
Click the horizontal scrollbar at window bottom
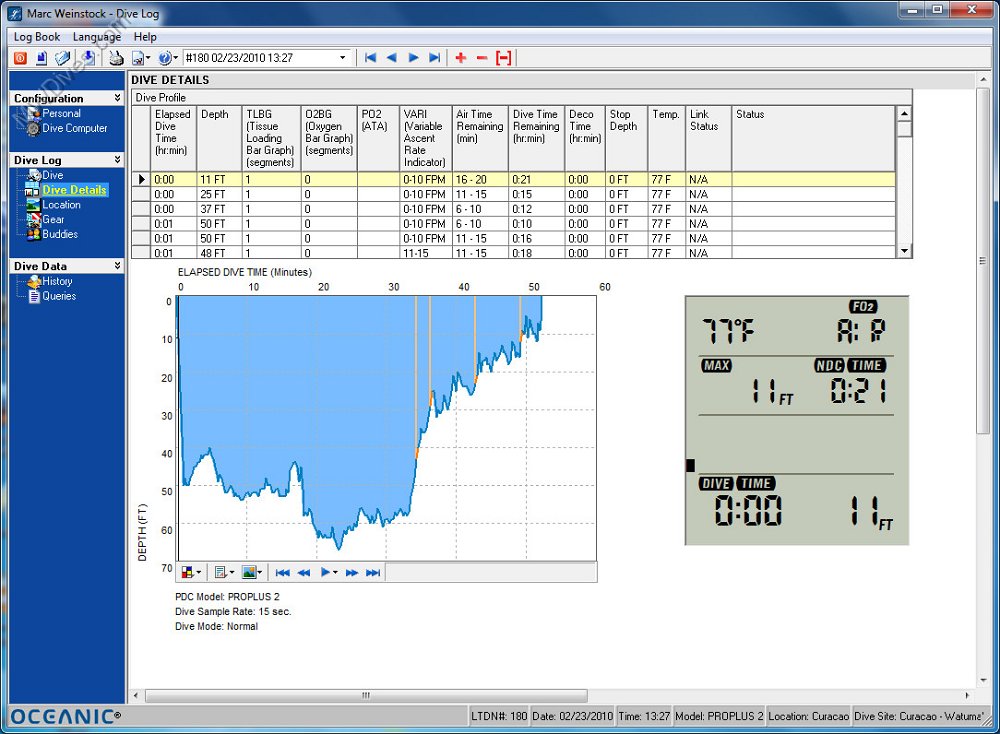366,695
